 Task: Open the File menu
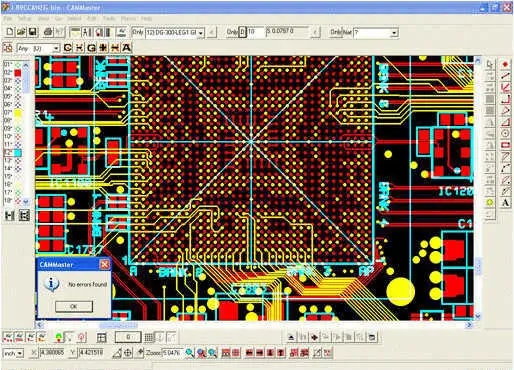7,19
